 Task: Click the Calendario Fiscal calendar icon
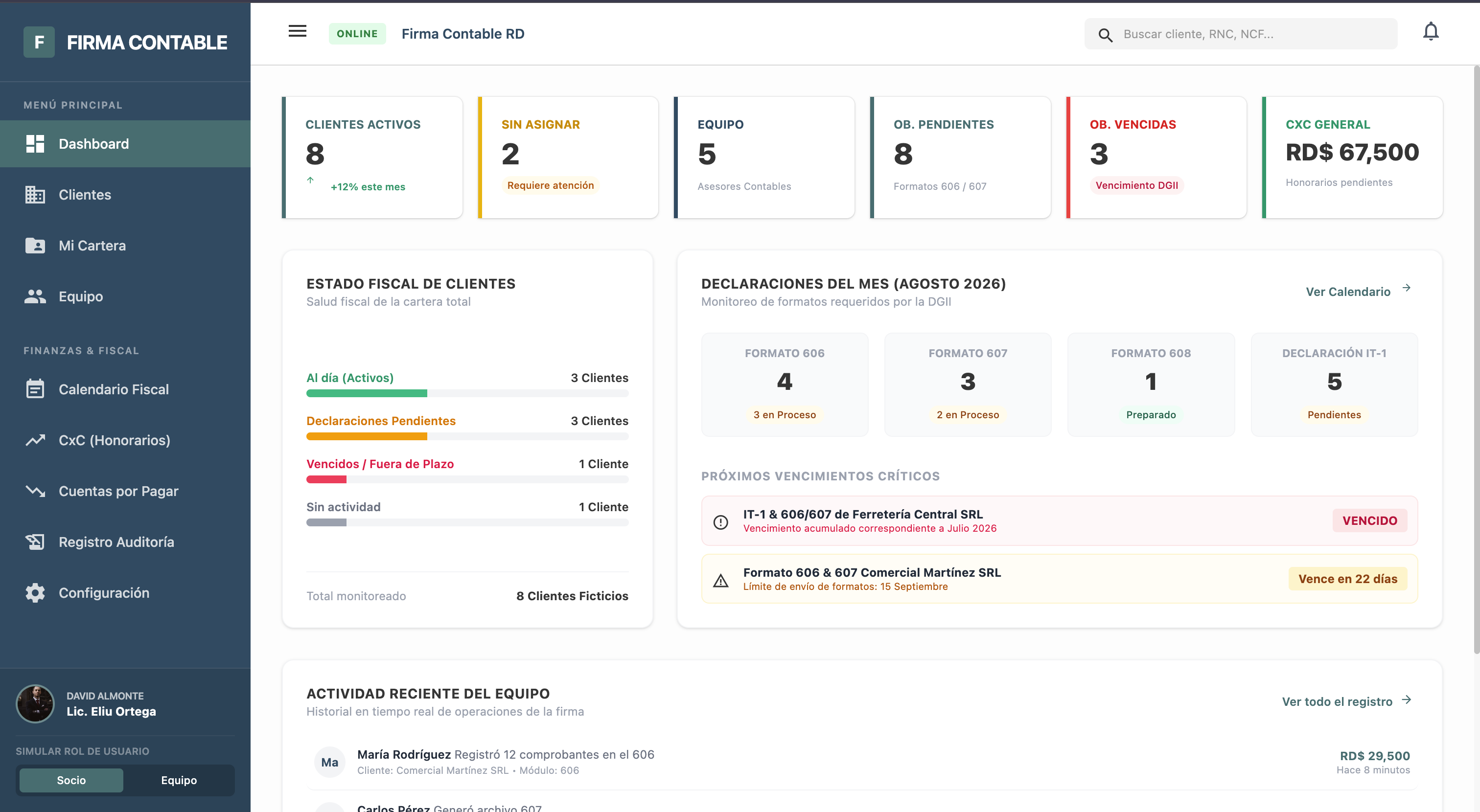pos(35,389)
